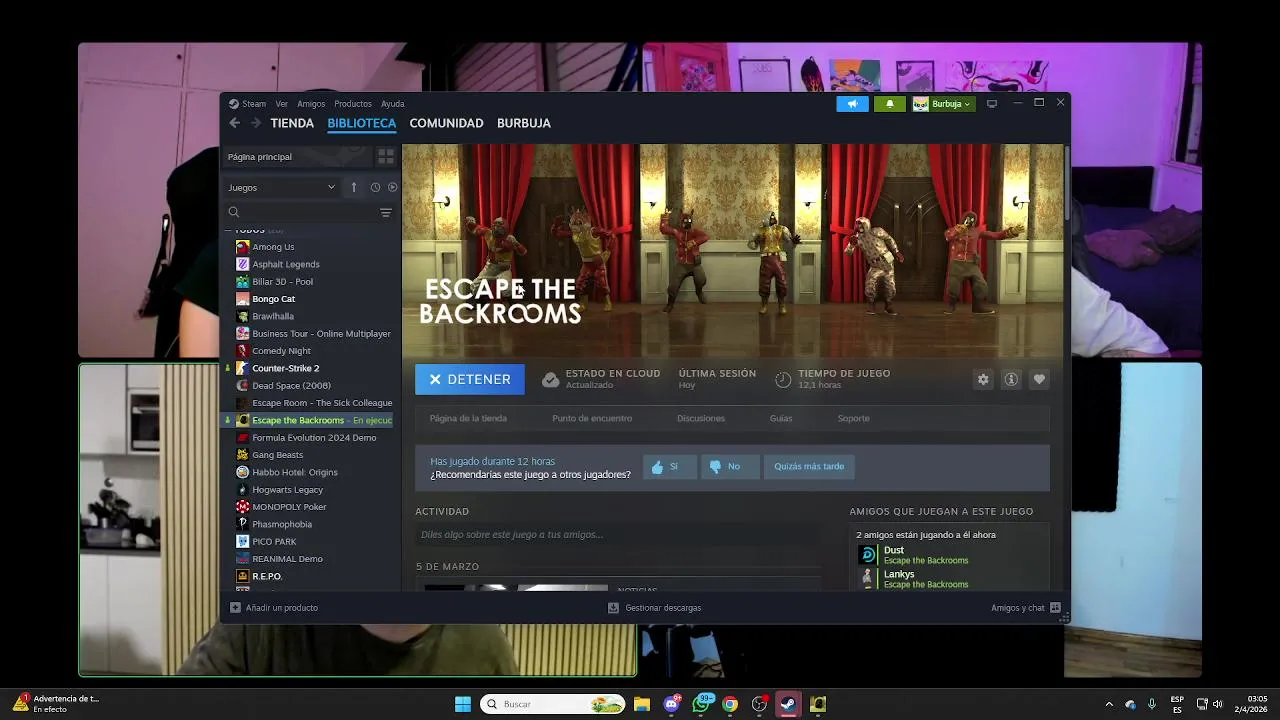Open the Ver menu
This screenshot has width=1280, height=720.
pyautogui.click(x=282, y=104)
